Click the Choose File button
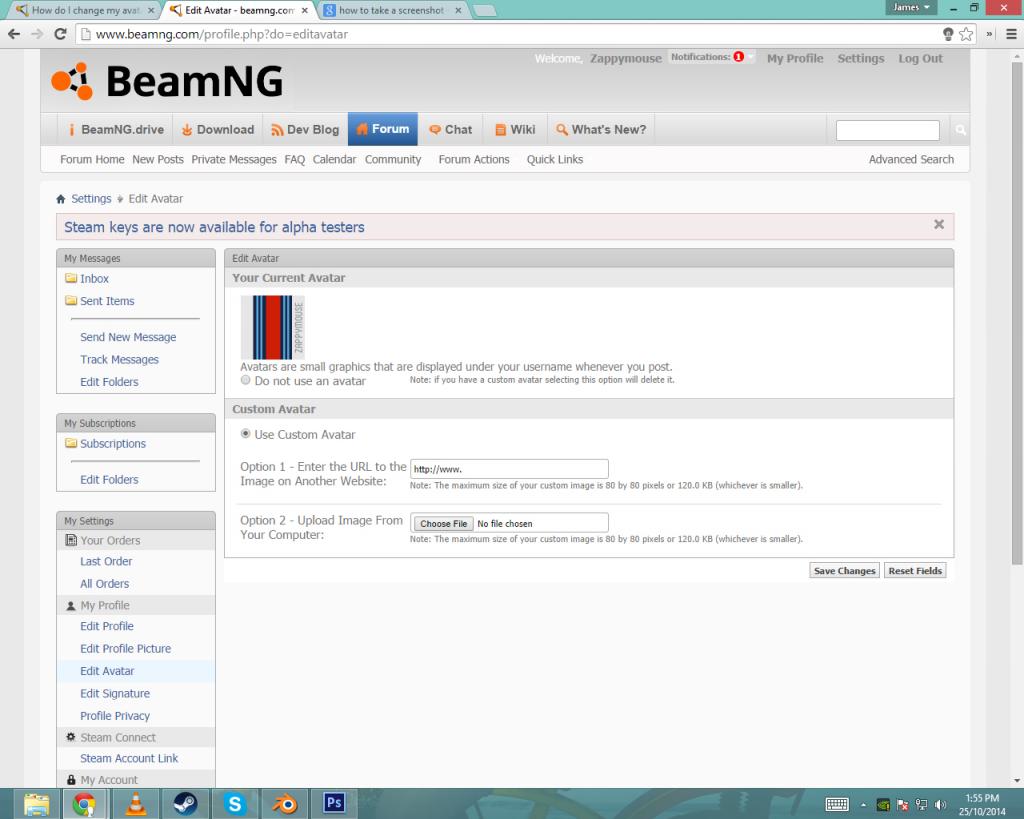Screen dimensions: 1024x819 coord(443,524)
